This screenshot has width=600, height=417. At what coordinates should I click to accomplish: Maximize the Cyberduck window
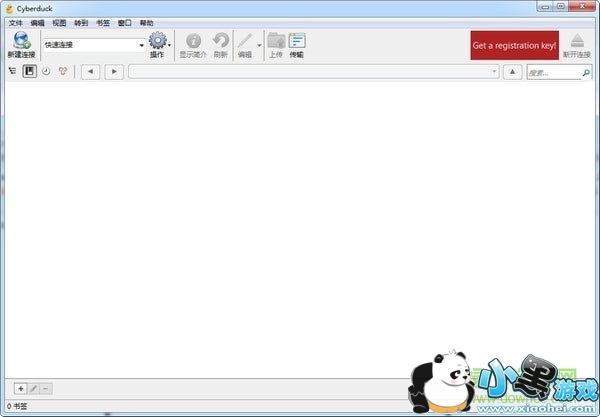pos(561,7)
